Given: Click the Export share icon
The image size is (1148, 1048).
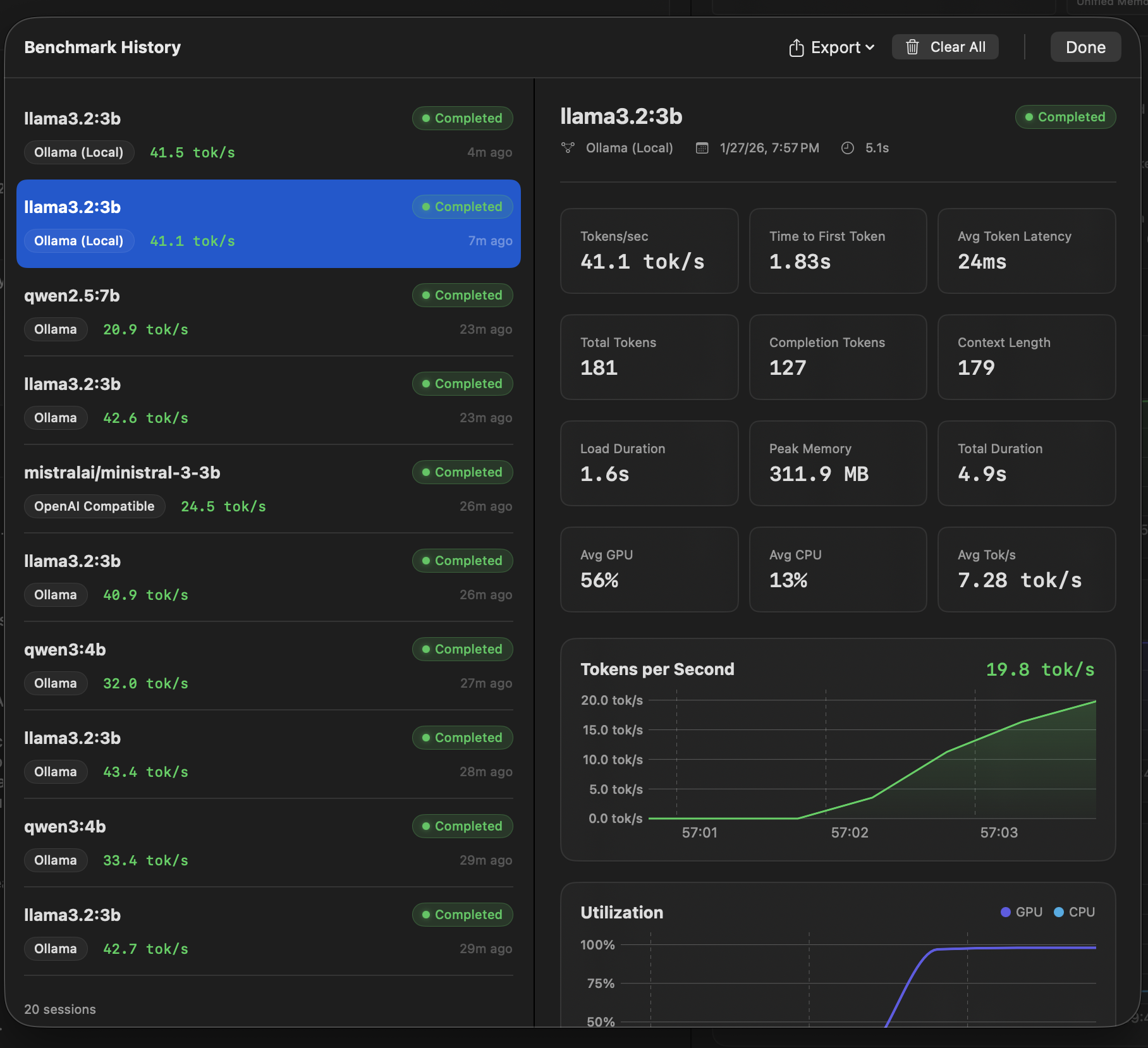Looking at the screenshot, I should click(x=796, y=47).
